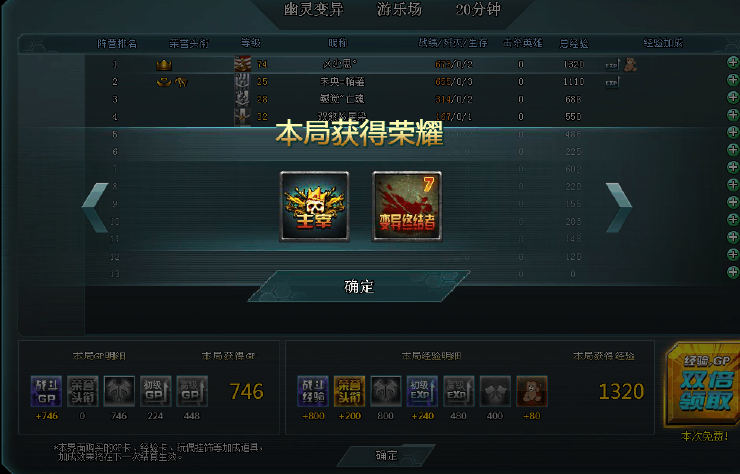Click the gold crown icon in the rank 1 row
The width and height of the screenshot is (740, 474).
[164, 64]
